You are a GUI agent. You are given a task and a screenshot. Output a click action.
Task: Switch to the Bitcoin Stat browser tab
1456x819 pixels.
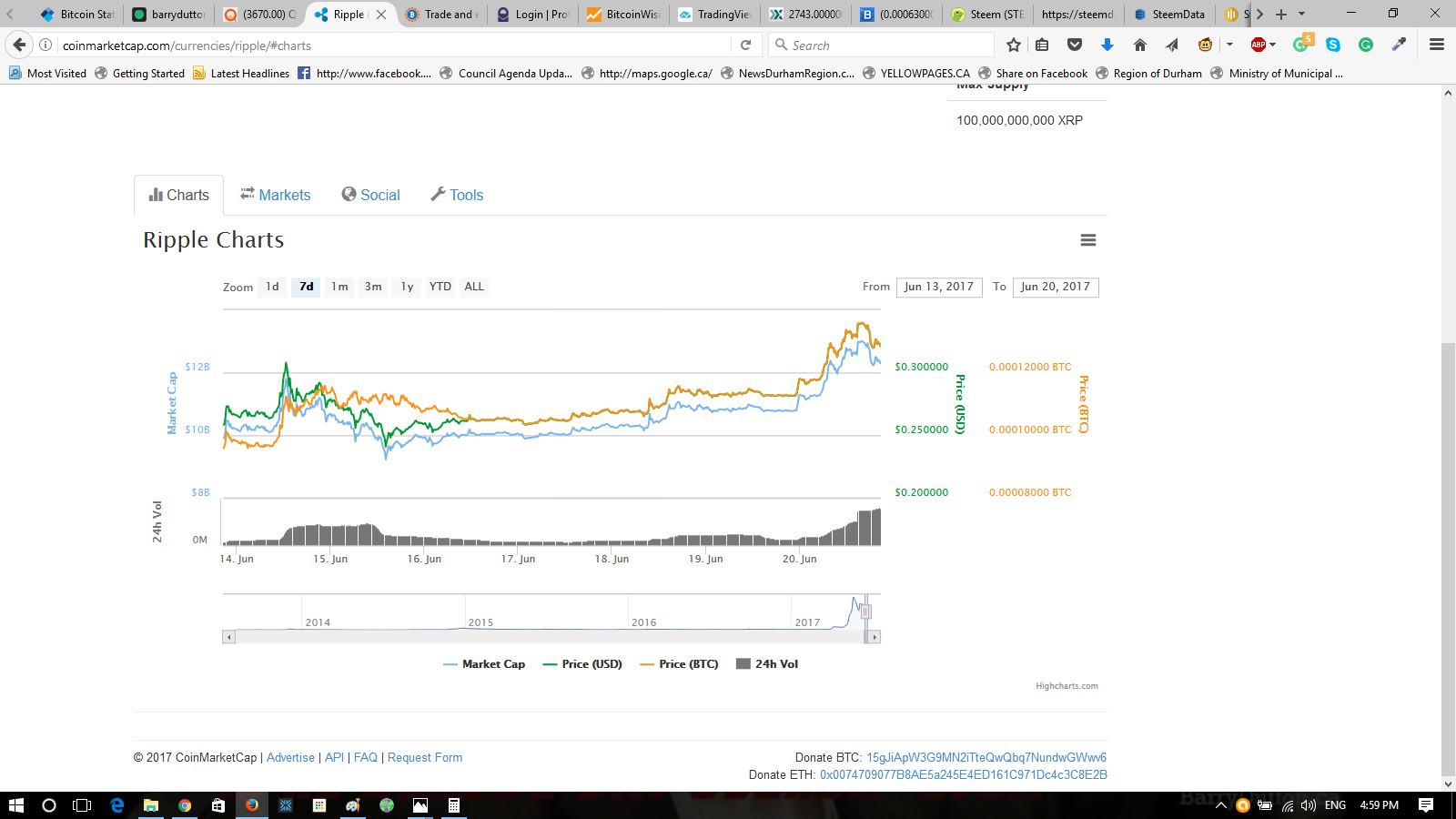pos(79,14)
